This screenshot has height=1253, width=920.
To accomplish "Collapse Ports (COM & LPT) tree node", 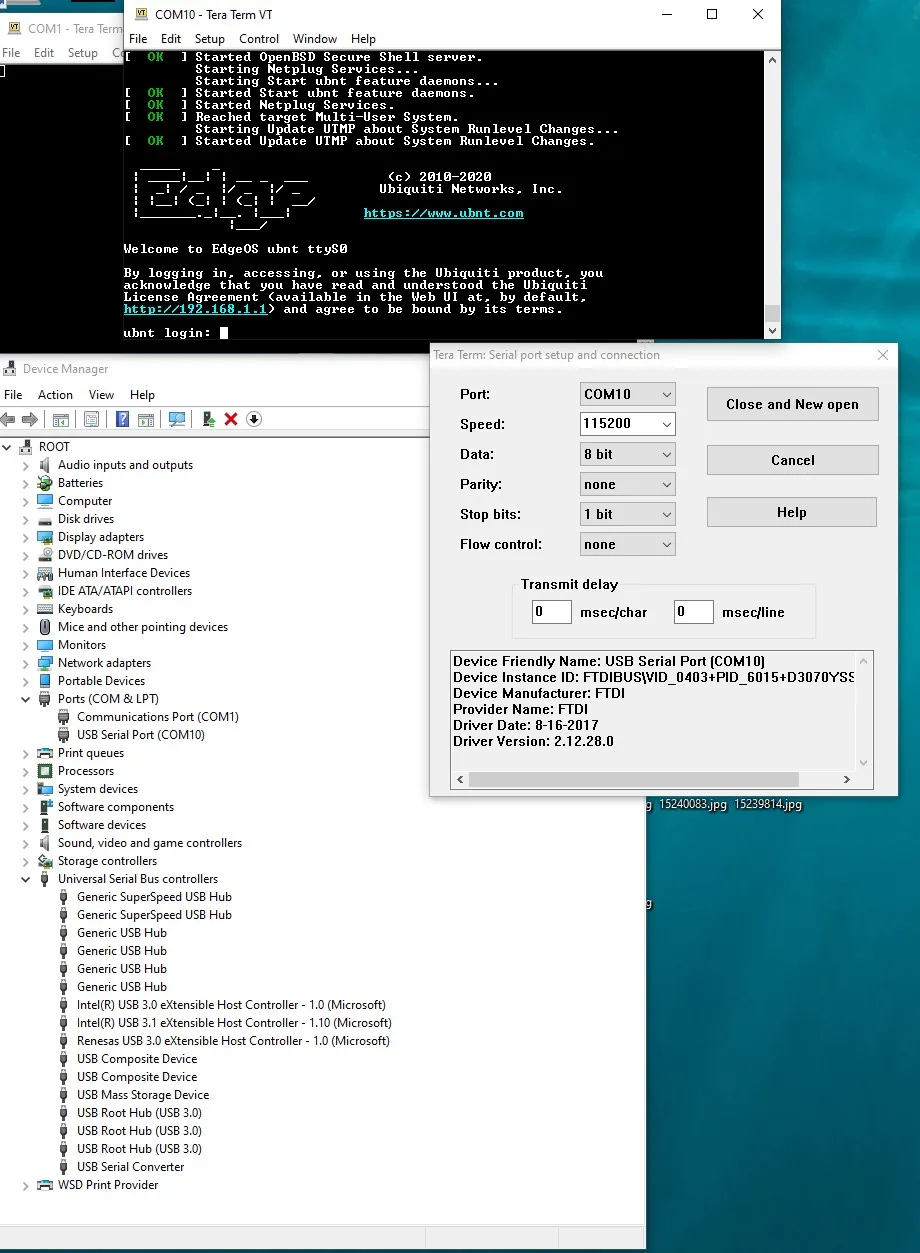I will (26, 699).
